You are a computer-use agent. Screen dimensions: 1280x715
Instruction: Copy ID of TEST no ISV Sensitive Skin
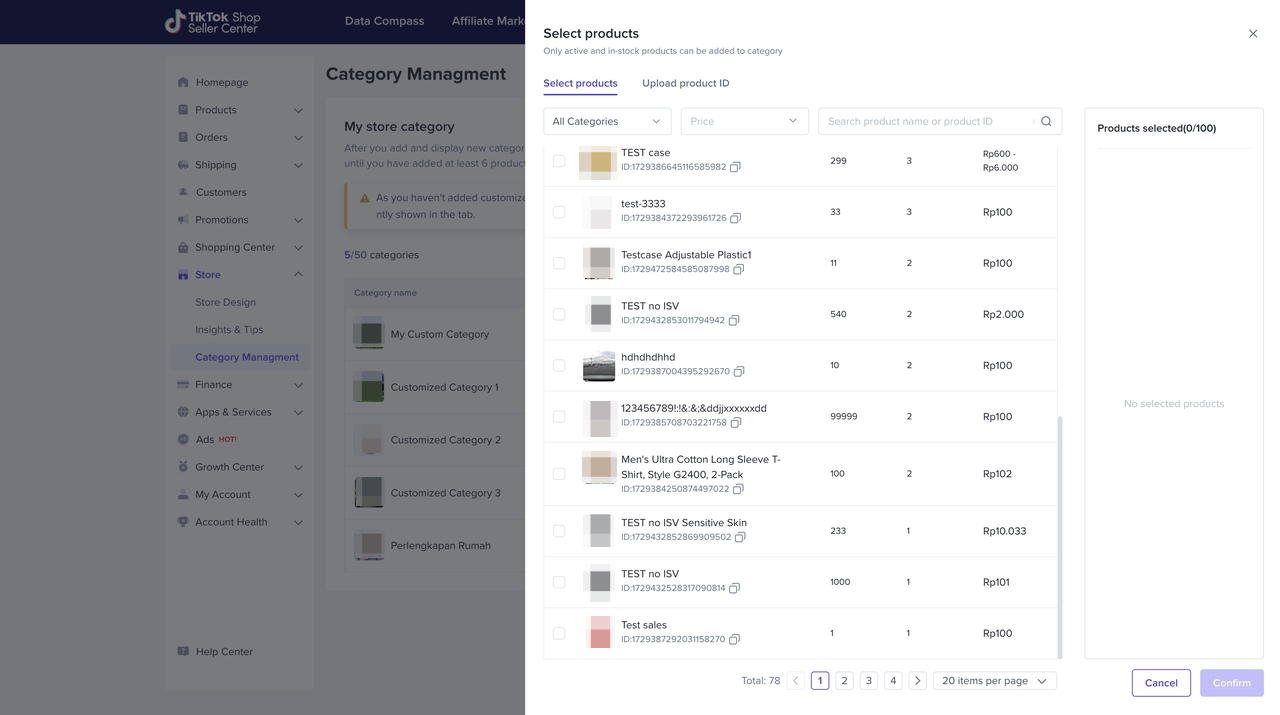click(x=740, y=538)
